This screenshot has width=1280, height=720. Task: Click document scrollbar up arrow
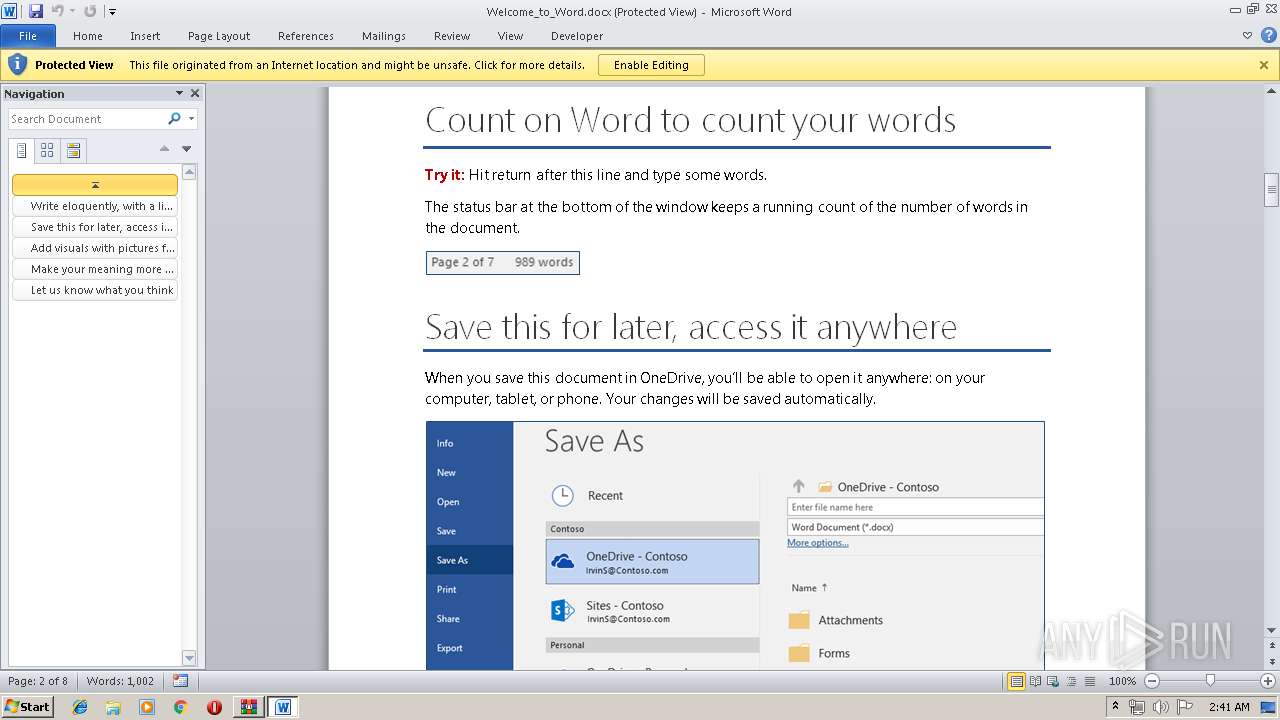[1271, 93]
